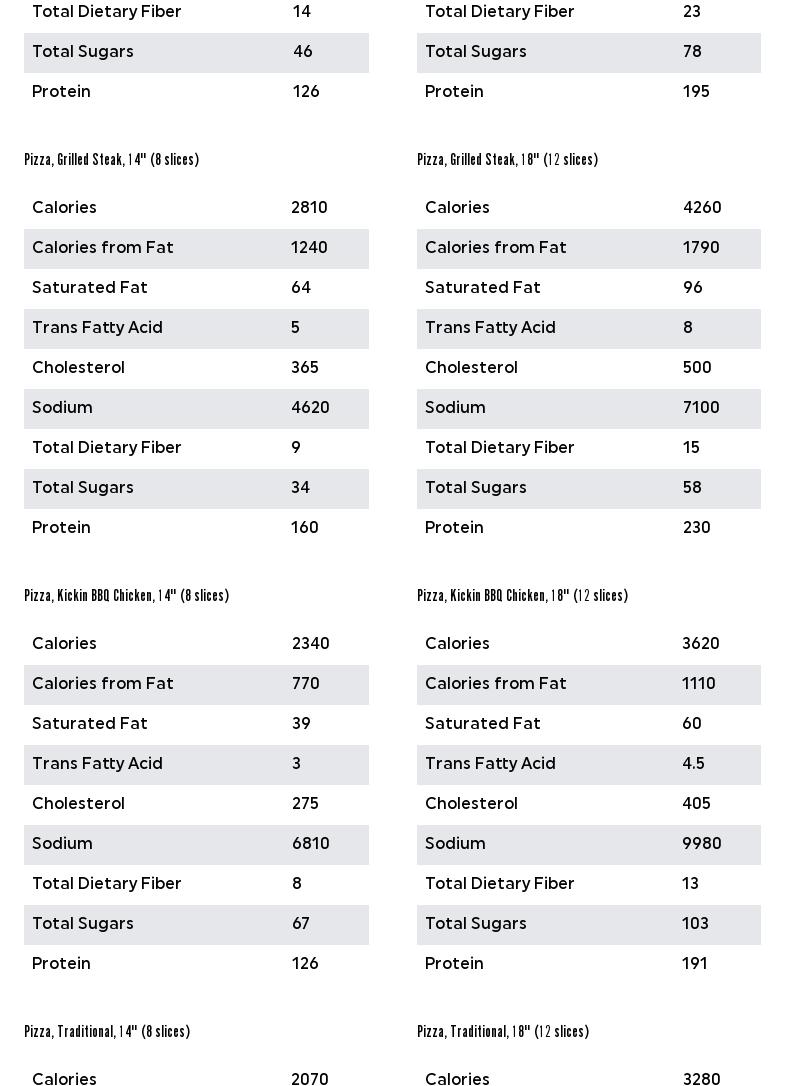This screenshot has width=785, height=1086.
Task: Select the 9980 sodium value for Kickin BBQ Chicken
Action: (x=702, y=844)
